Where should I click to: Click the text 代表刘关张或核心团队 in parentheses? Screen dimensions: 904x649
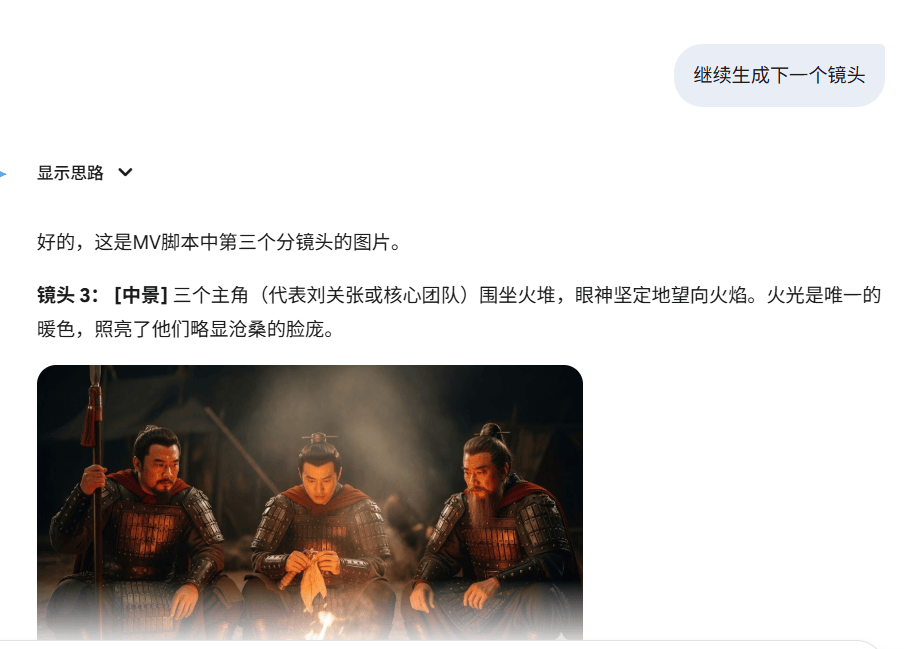[x=364, y=295]
